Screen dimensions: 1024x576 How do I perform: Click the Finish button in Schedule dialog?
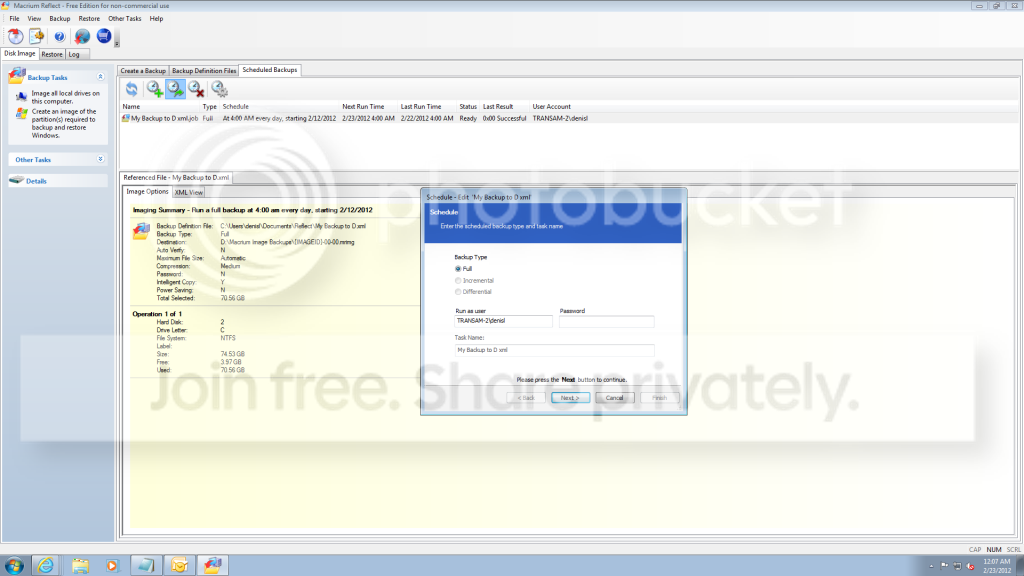click(660, 397)
